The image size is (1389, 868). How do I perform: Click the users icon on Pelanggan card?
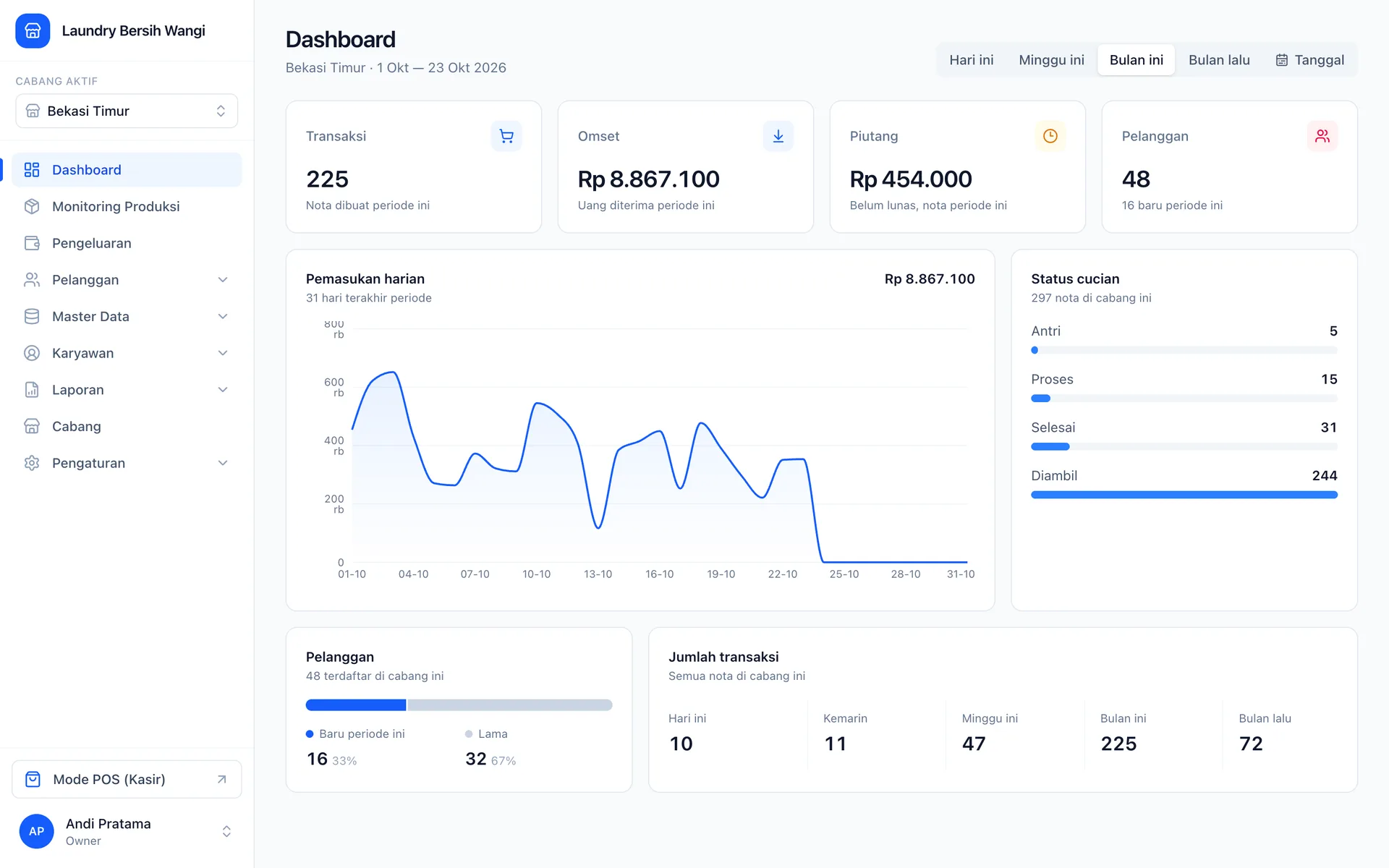pos(1322,136)
